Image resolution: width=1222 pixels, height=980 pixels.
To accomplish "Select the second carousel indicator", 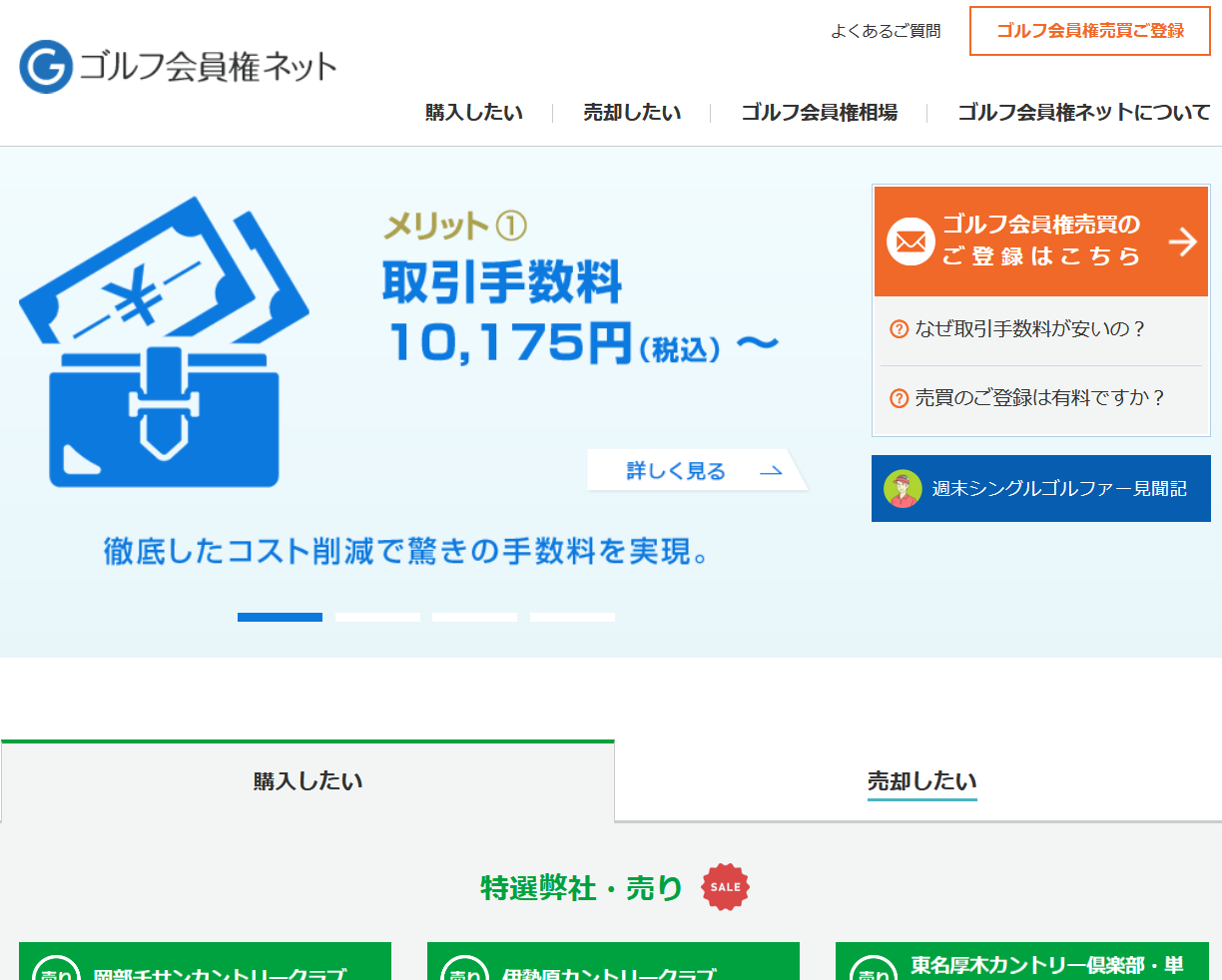I will coord(377,617).
